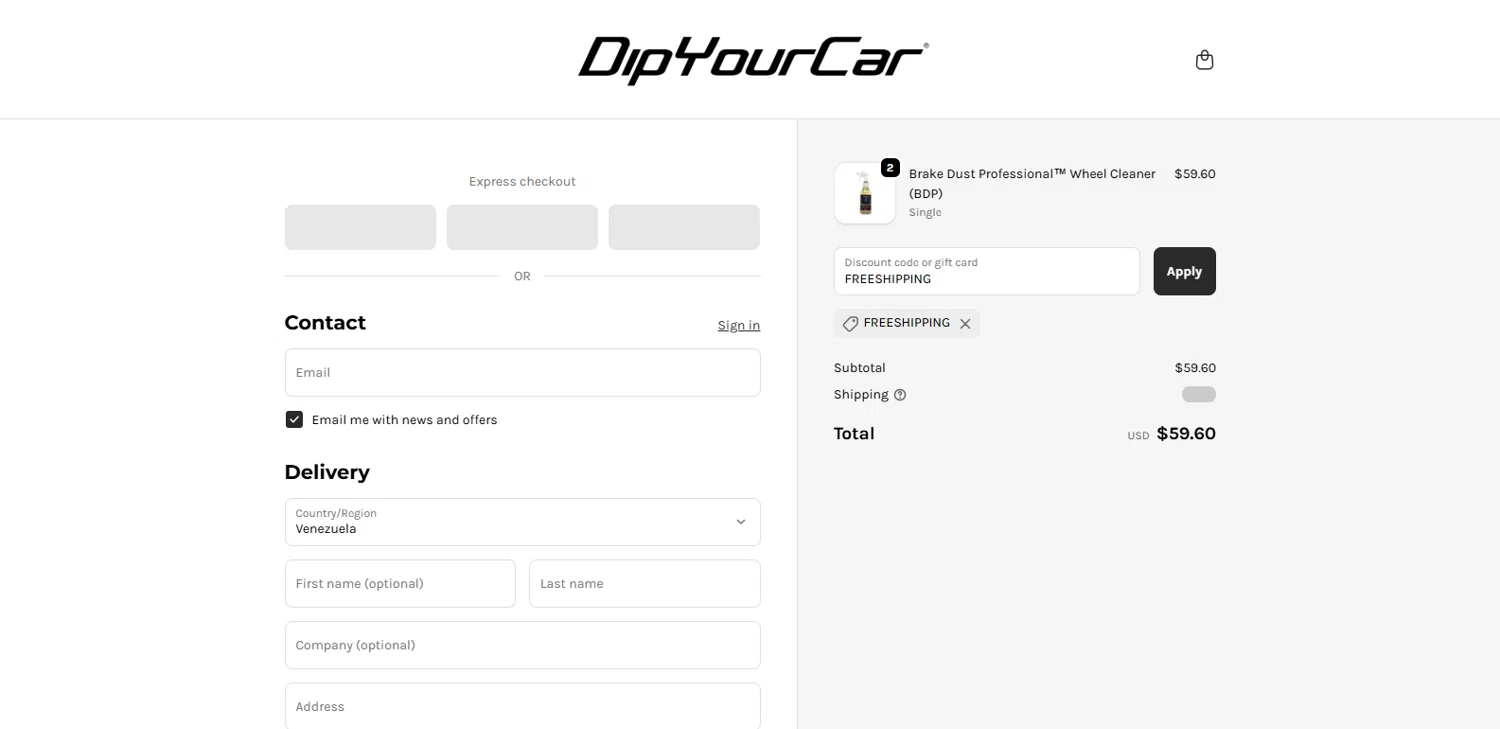Screen dimensions: 1500x729
Task: Click the quantity badge showing 2
Action: click(890, 168)
